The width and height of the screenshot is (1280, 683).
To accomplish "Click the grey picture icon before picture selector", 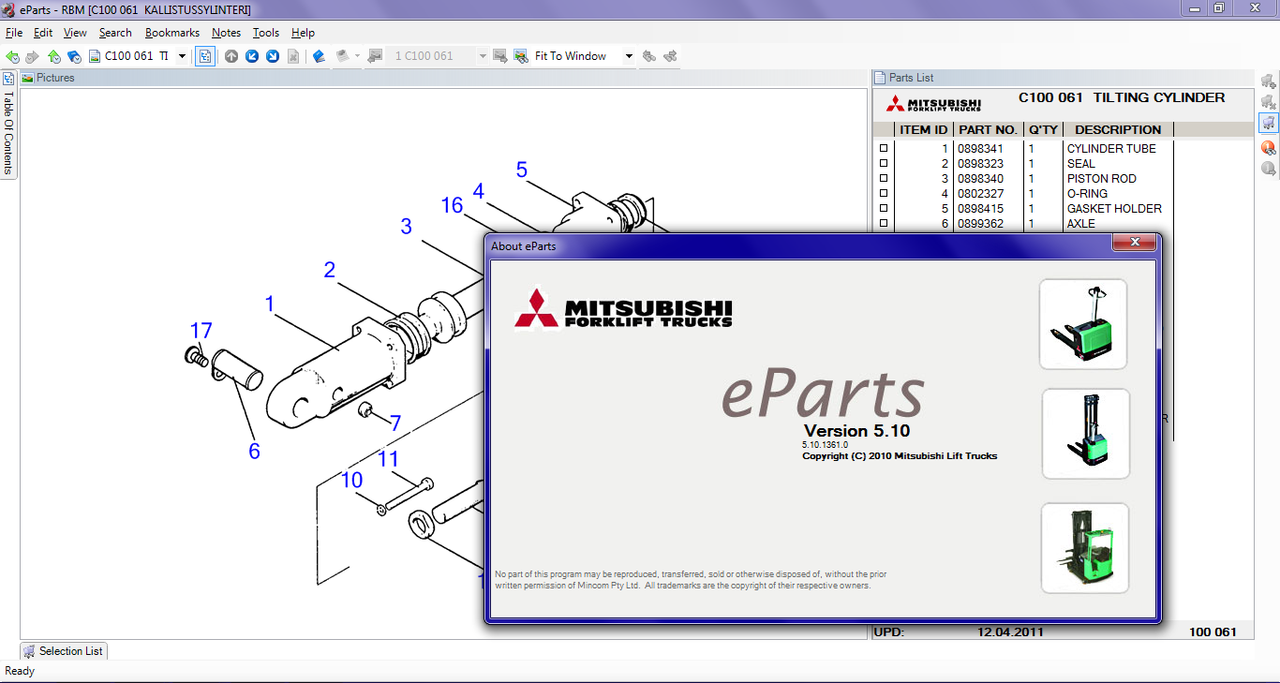I will coord(376,57).
